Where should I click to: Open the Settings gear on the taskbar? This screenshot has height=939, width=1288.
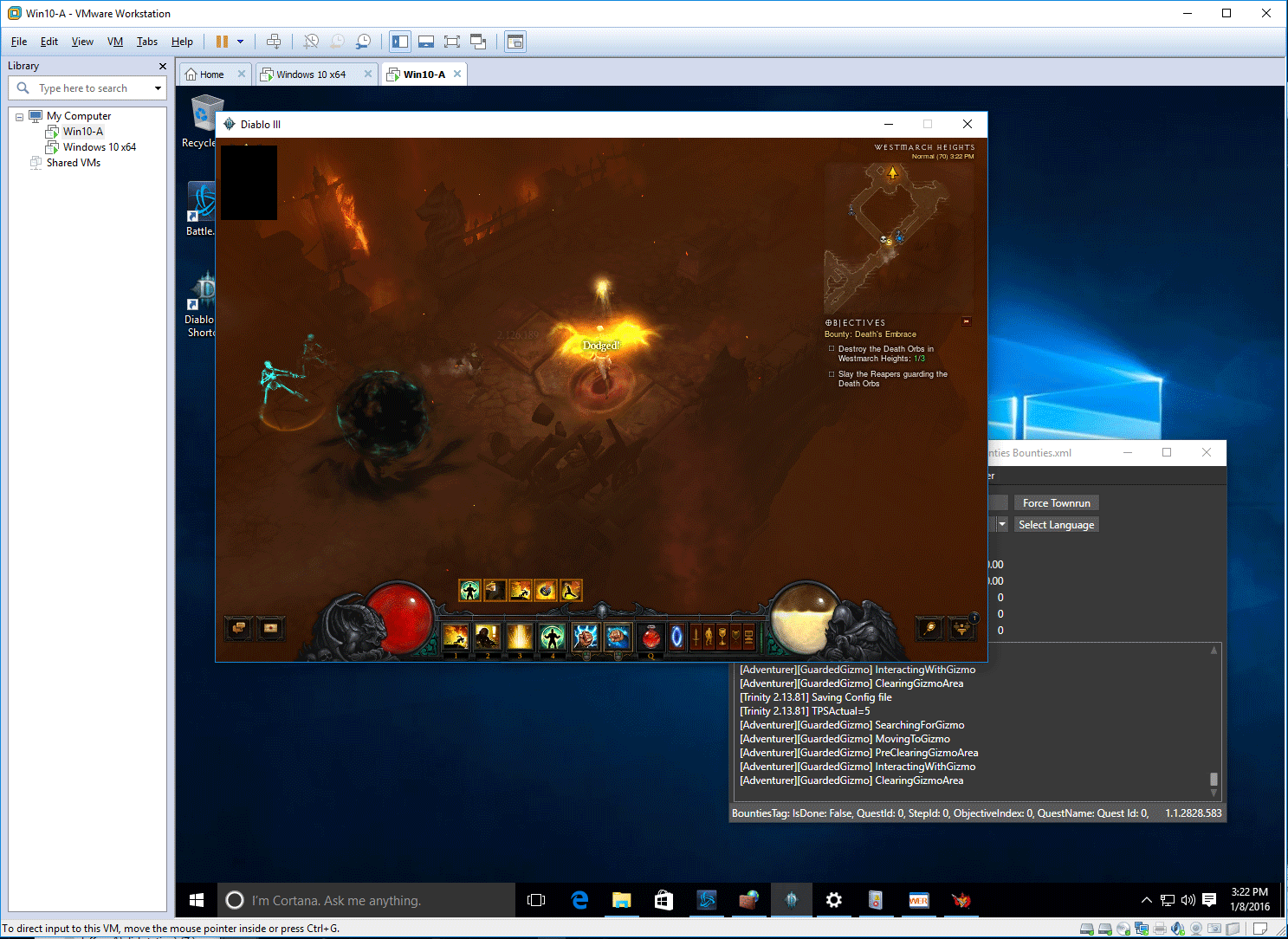833,901
